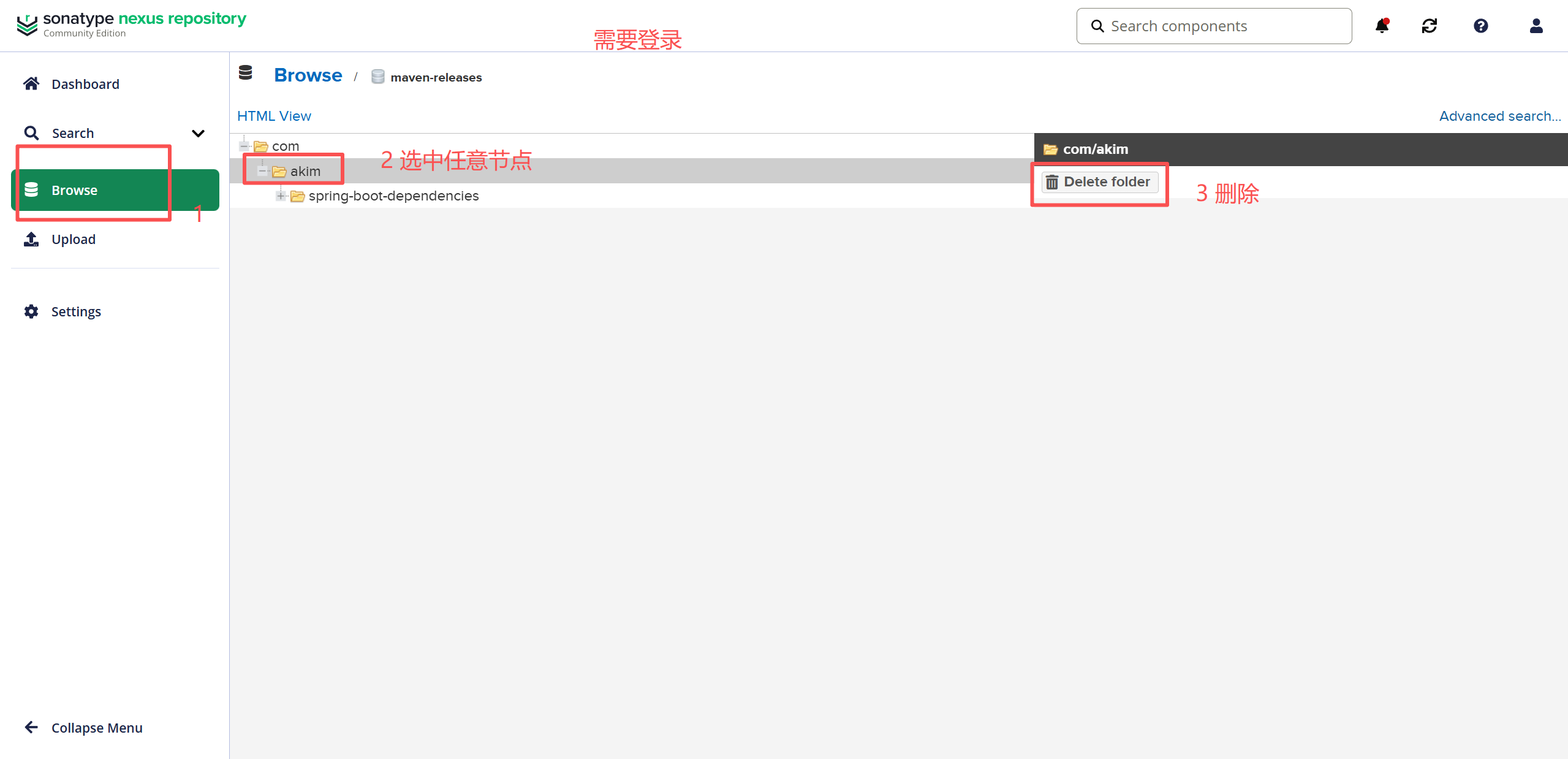Open the user account icon

coord(1536,26)
